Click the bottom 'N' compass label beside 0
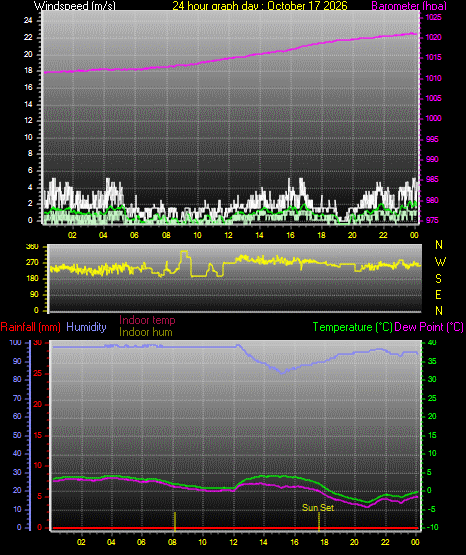 click(439, 311)
